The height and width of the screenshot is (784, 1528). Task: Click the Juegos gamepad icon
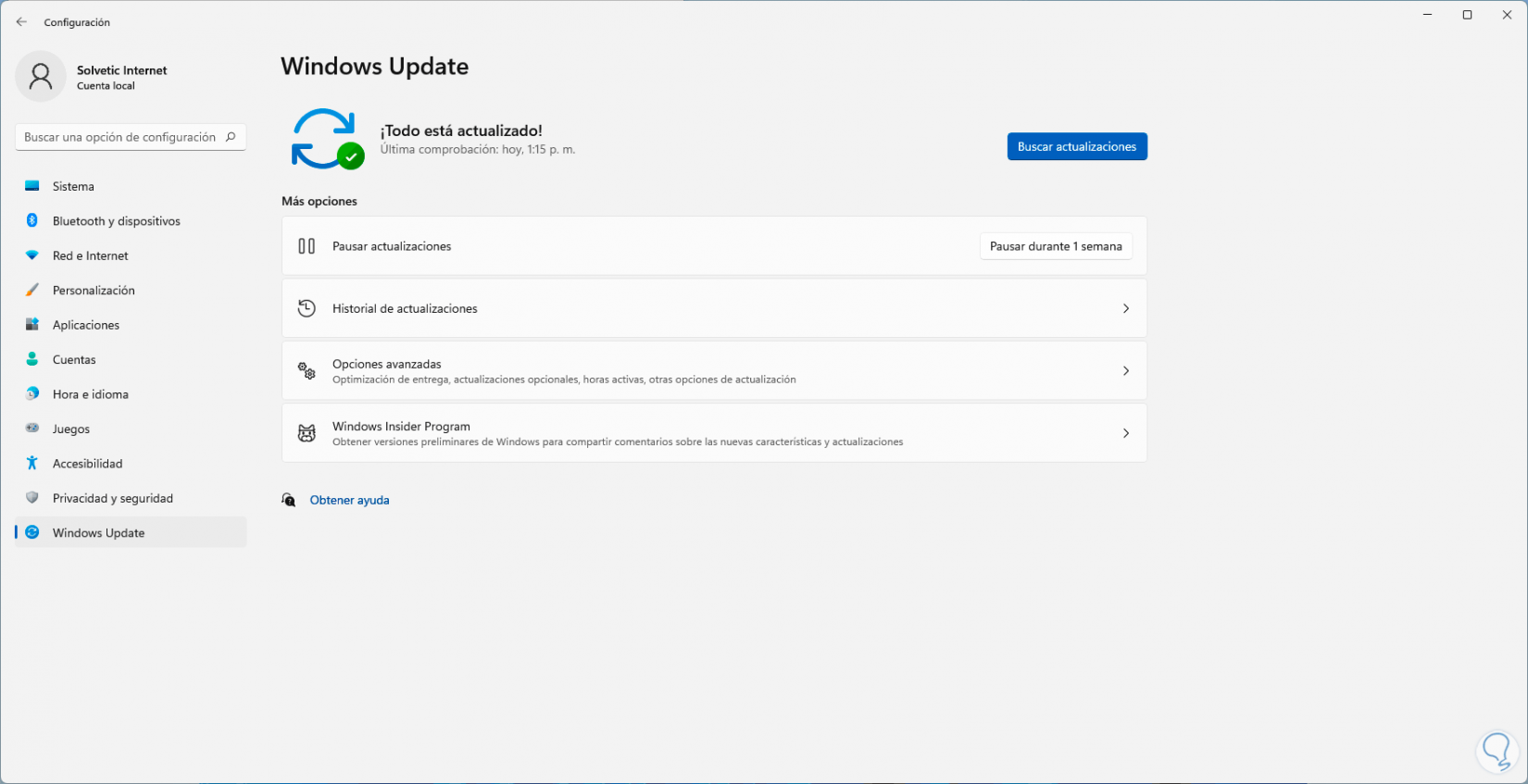pyautogui.click(x=32, y=429)
